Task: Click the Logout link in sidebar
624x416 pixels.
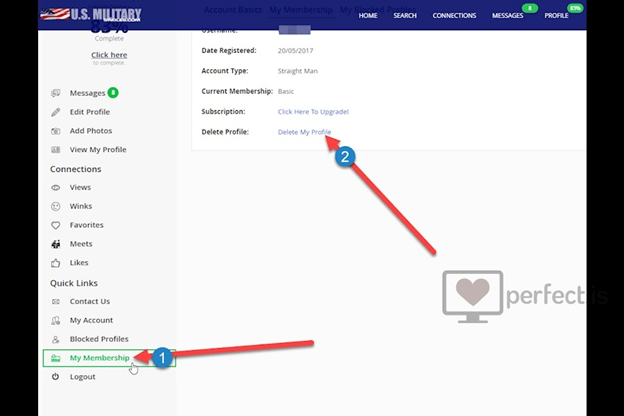Action: pyautogui.click(x=82, y=377)
